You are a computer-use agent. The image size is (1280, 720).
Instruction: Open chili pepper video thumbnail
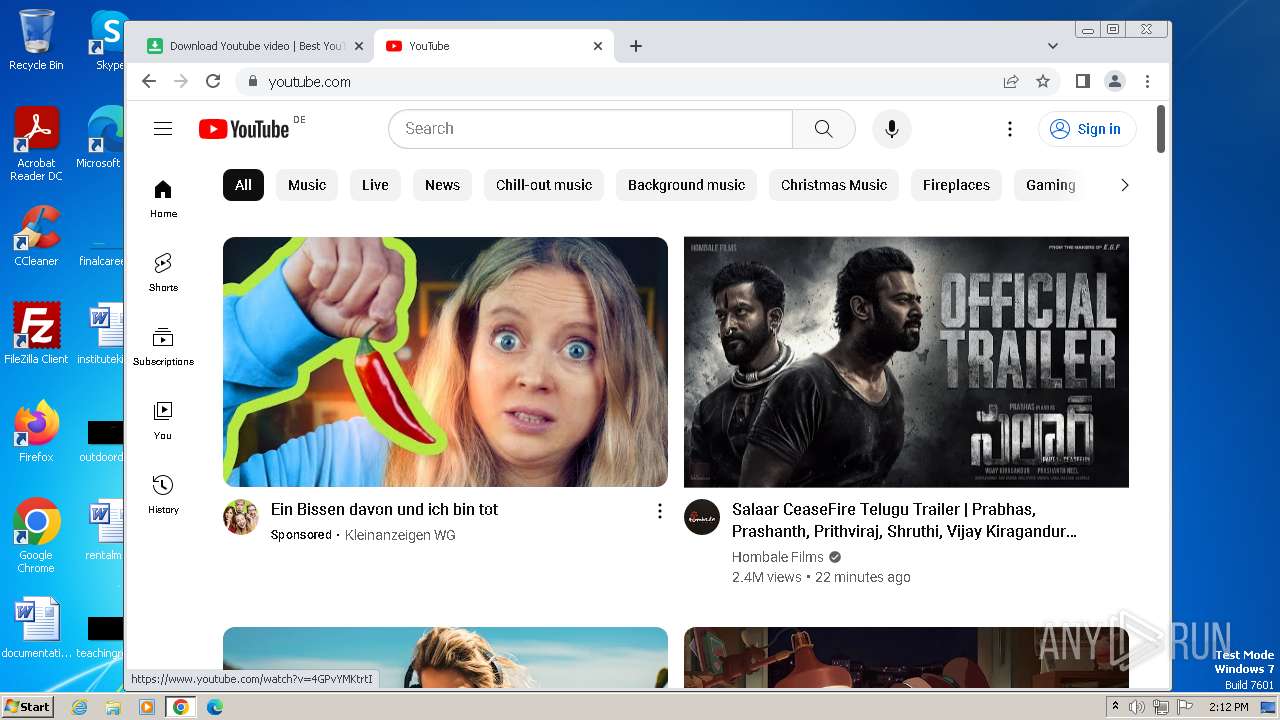pos(445,362)
